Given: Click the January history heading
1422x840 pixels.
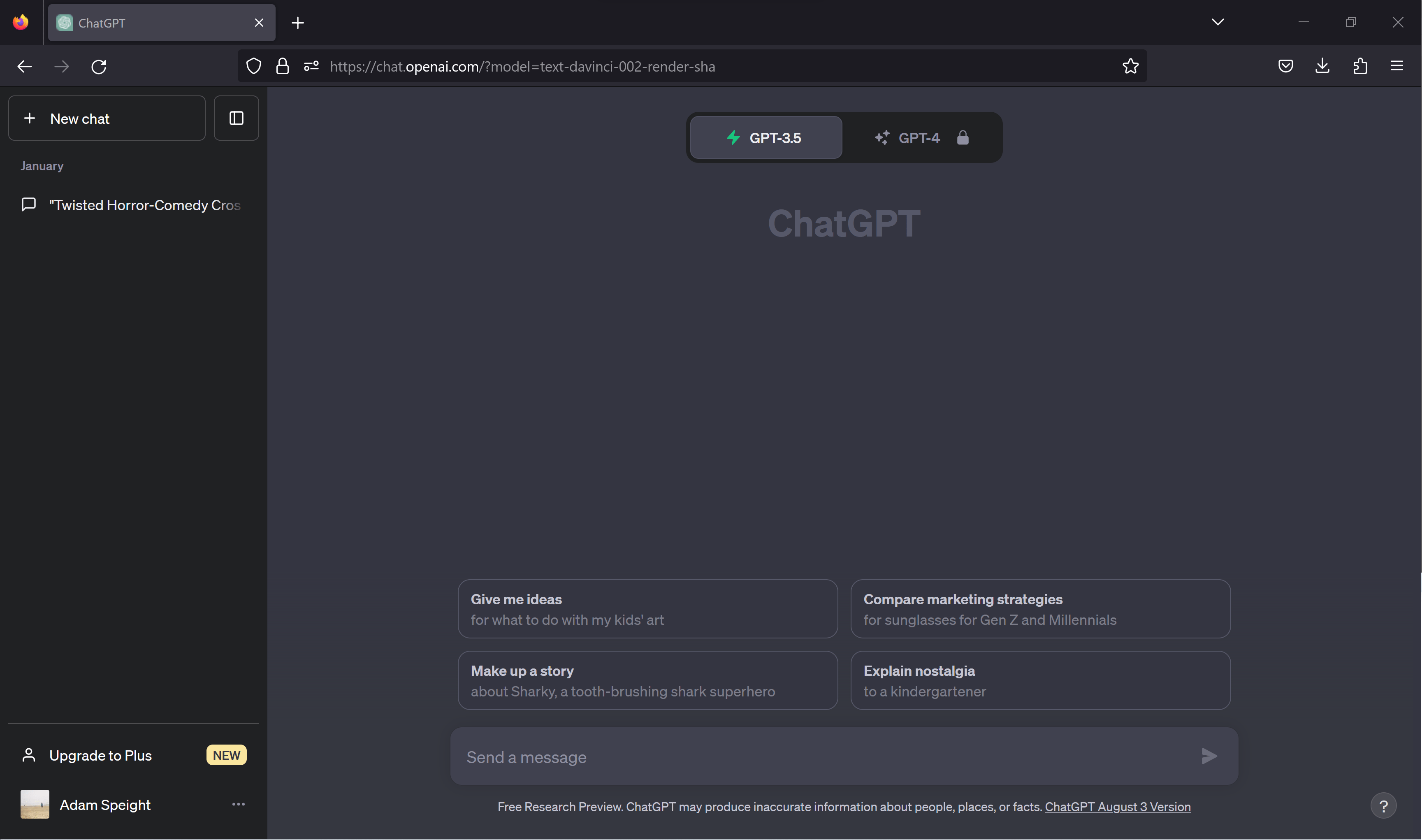Looking at the screenshot, I should pos(42,166).
